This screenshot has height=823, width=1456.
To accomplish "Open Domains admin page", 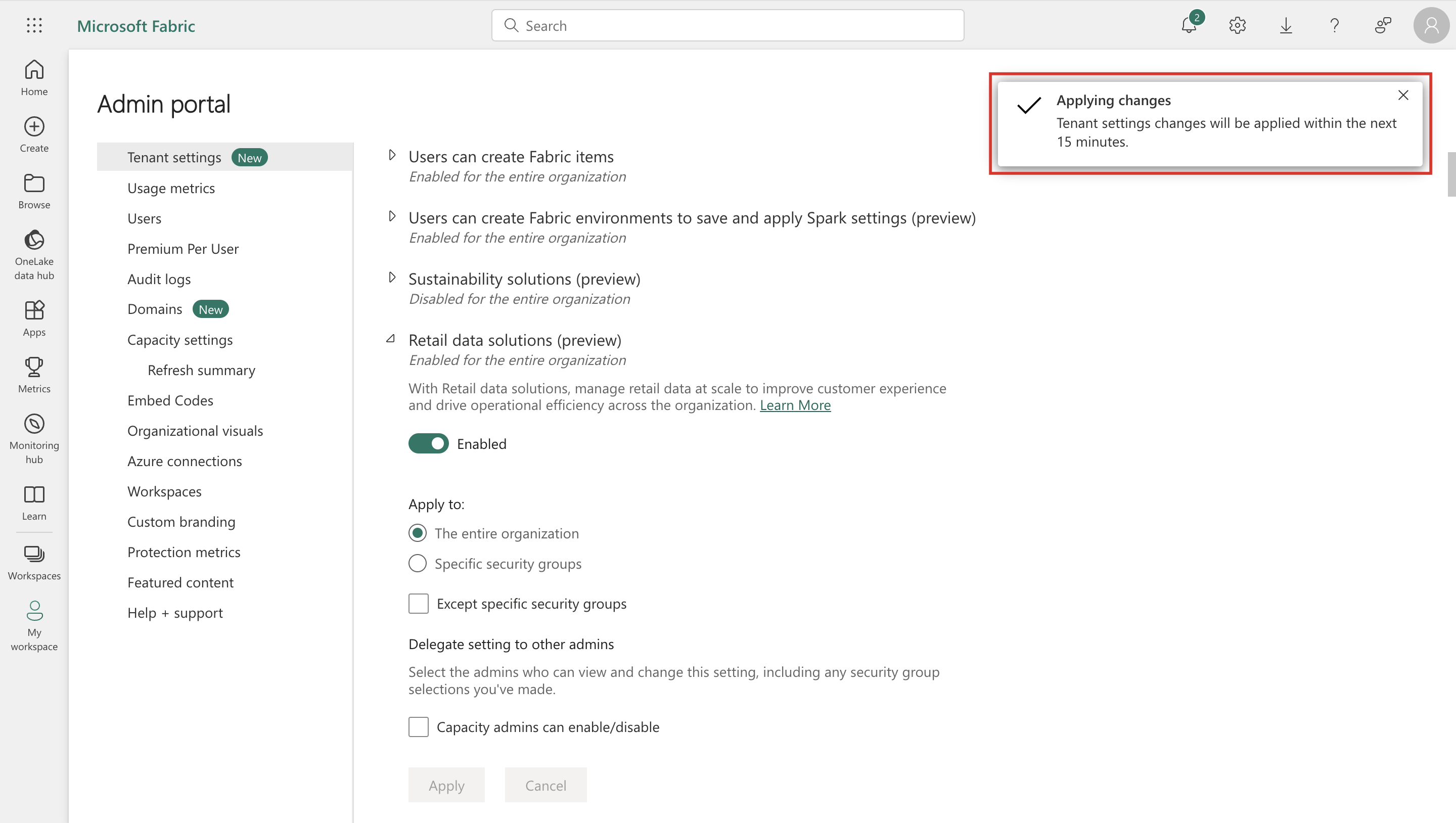I will coord(154,309).
